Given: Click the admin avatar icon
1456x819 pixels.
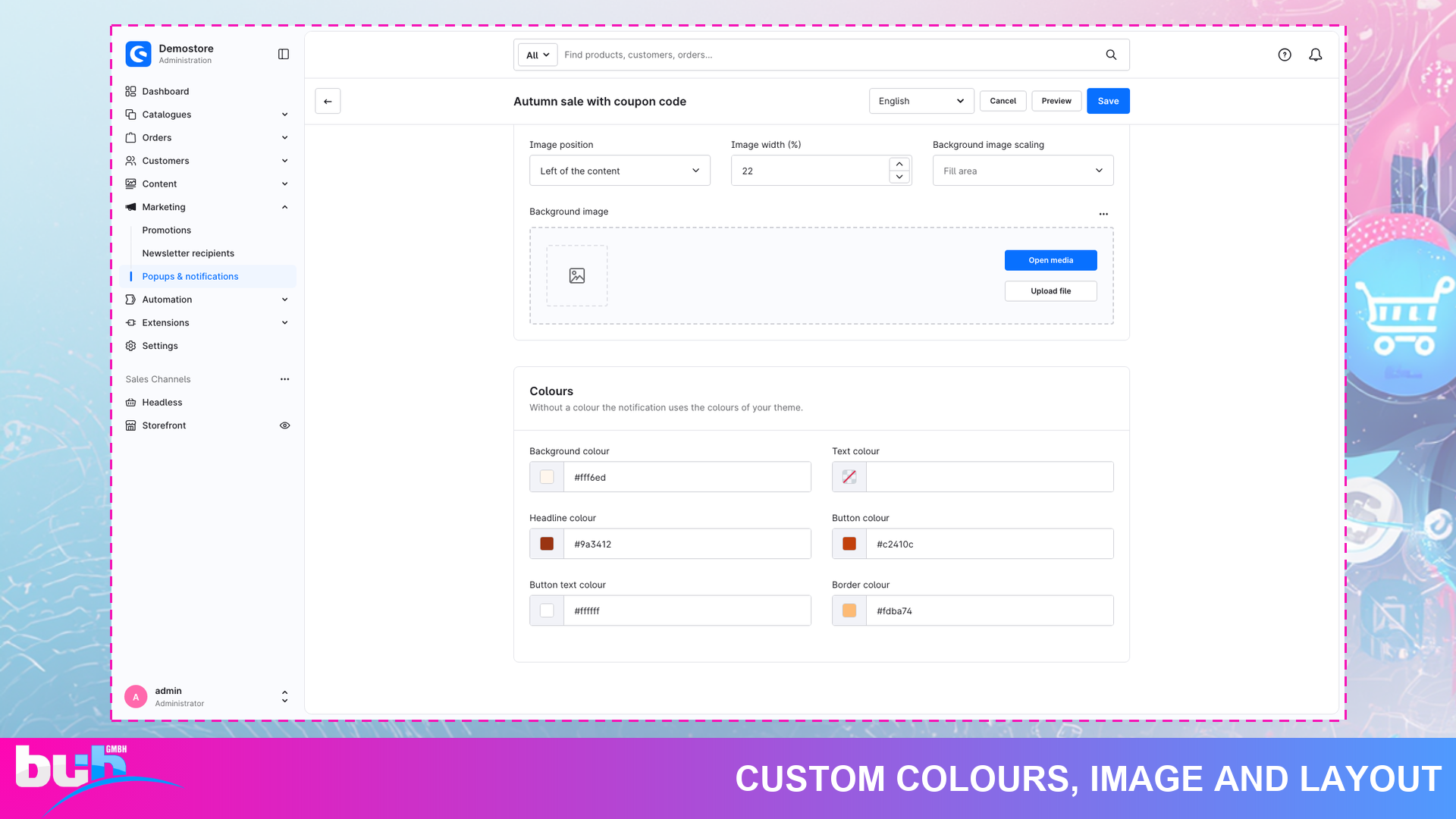Looking at the screenshot, I should [136, 697].
